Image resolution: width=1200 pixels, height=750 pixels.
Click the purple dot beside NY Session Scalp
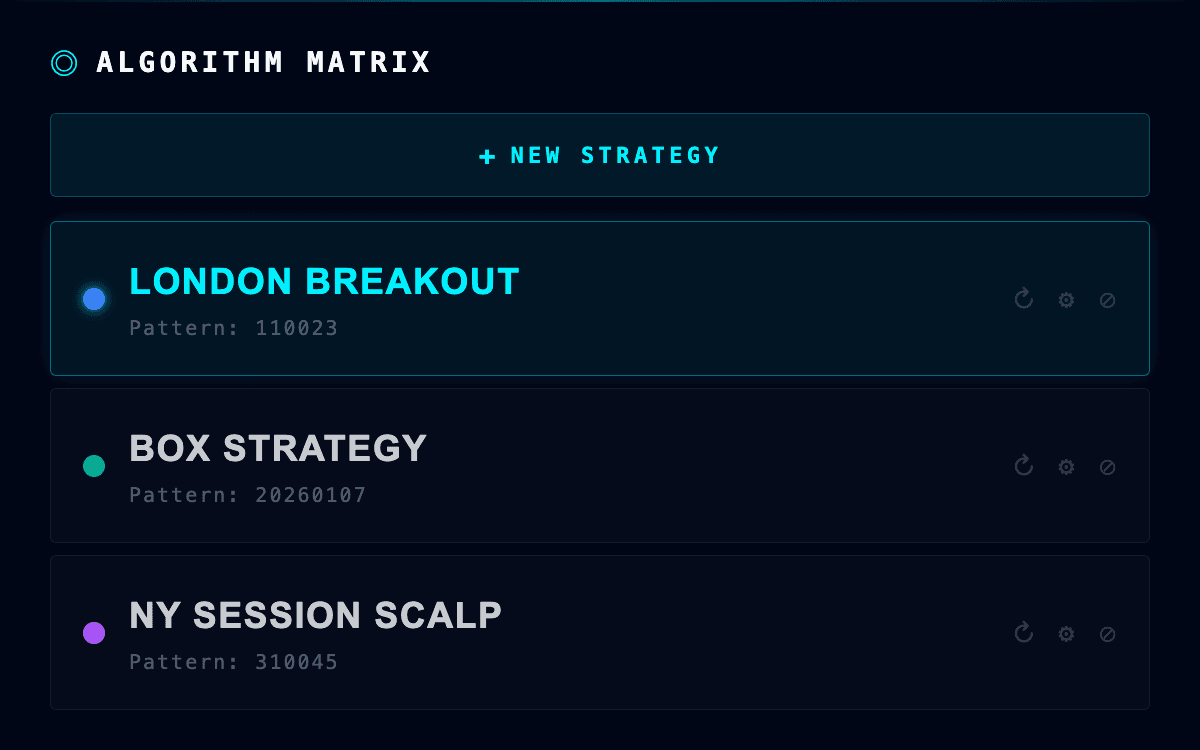pyautogui.click(x=94, y=633)
